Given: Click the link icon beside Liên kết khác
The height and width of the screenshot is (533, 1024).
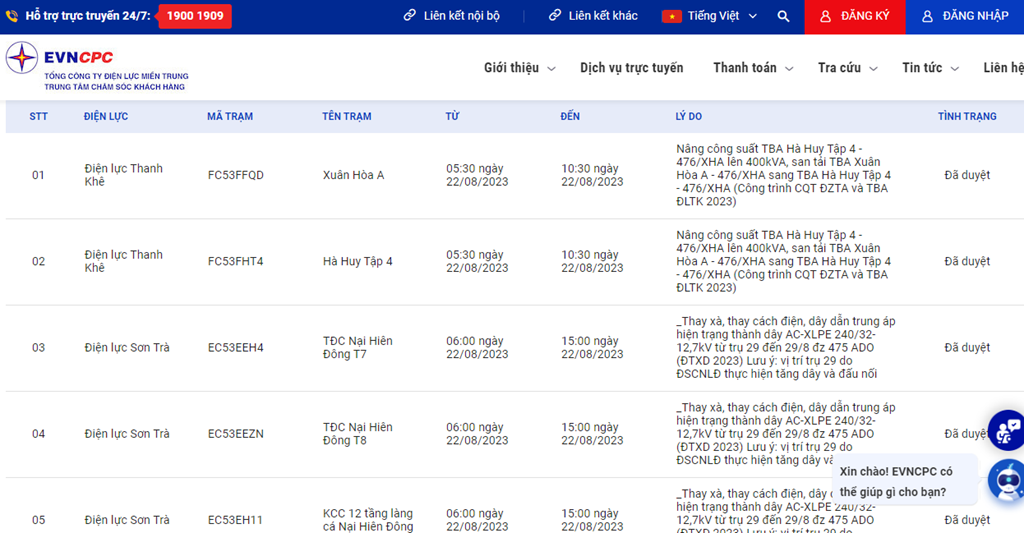Looking at the screenshot, I should 555,17.
